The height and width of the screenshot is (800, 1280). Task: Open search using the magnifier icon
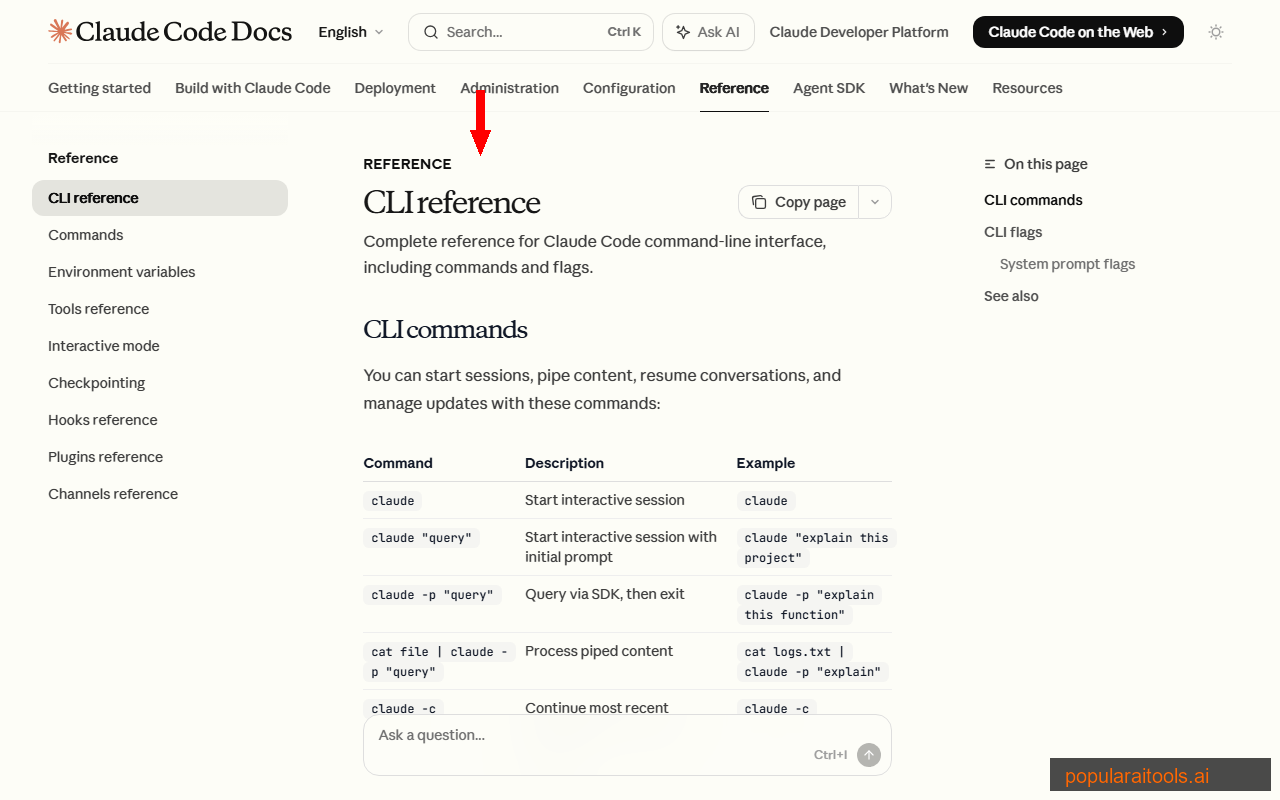point(430,31)
